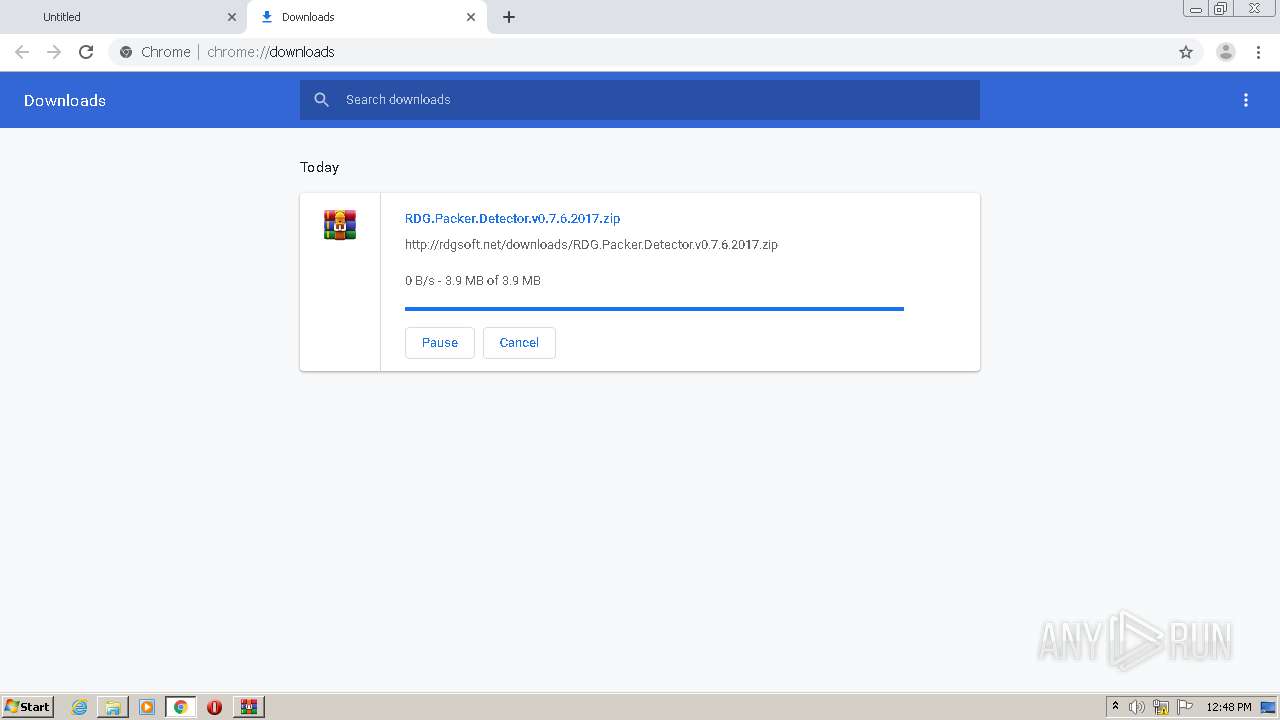Screen dimensions: 1280x720
Task: Open RDG.Packer.Detector.v0.7.6.2017.zip file link
Action: 512,218
